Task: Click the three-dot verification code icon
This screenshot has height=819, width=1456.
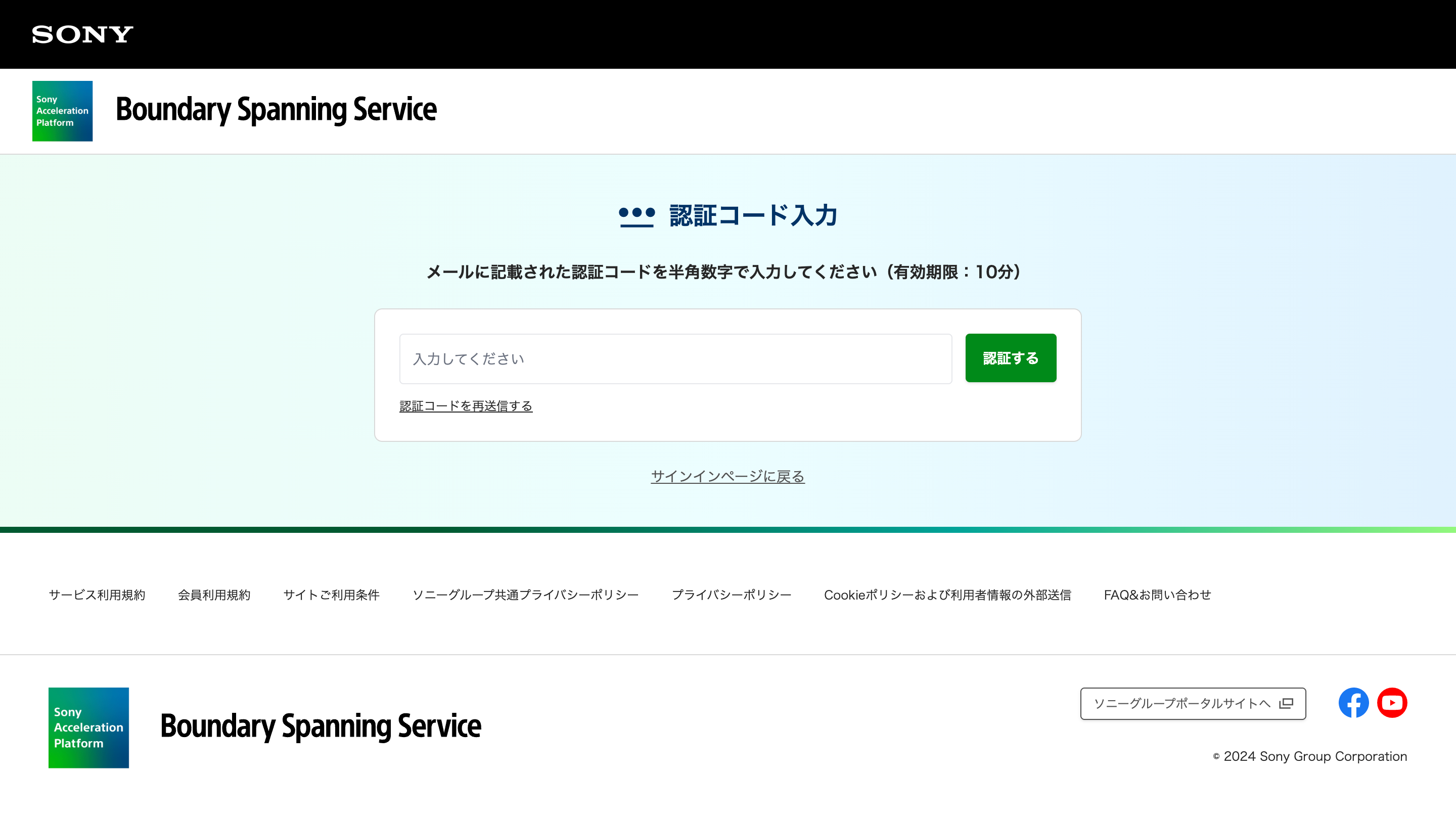Action: pyautogui.click(x=636, y=216)
